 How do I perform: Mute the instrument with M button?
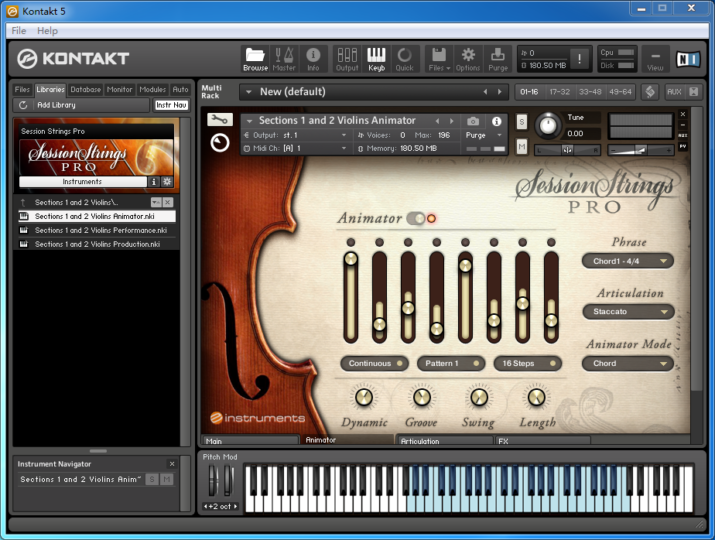click(x=522, y=147)
